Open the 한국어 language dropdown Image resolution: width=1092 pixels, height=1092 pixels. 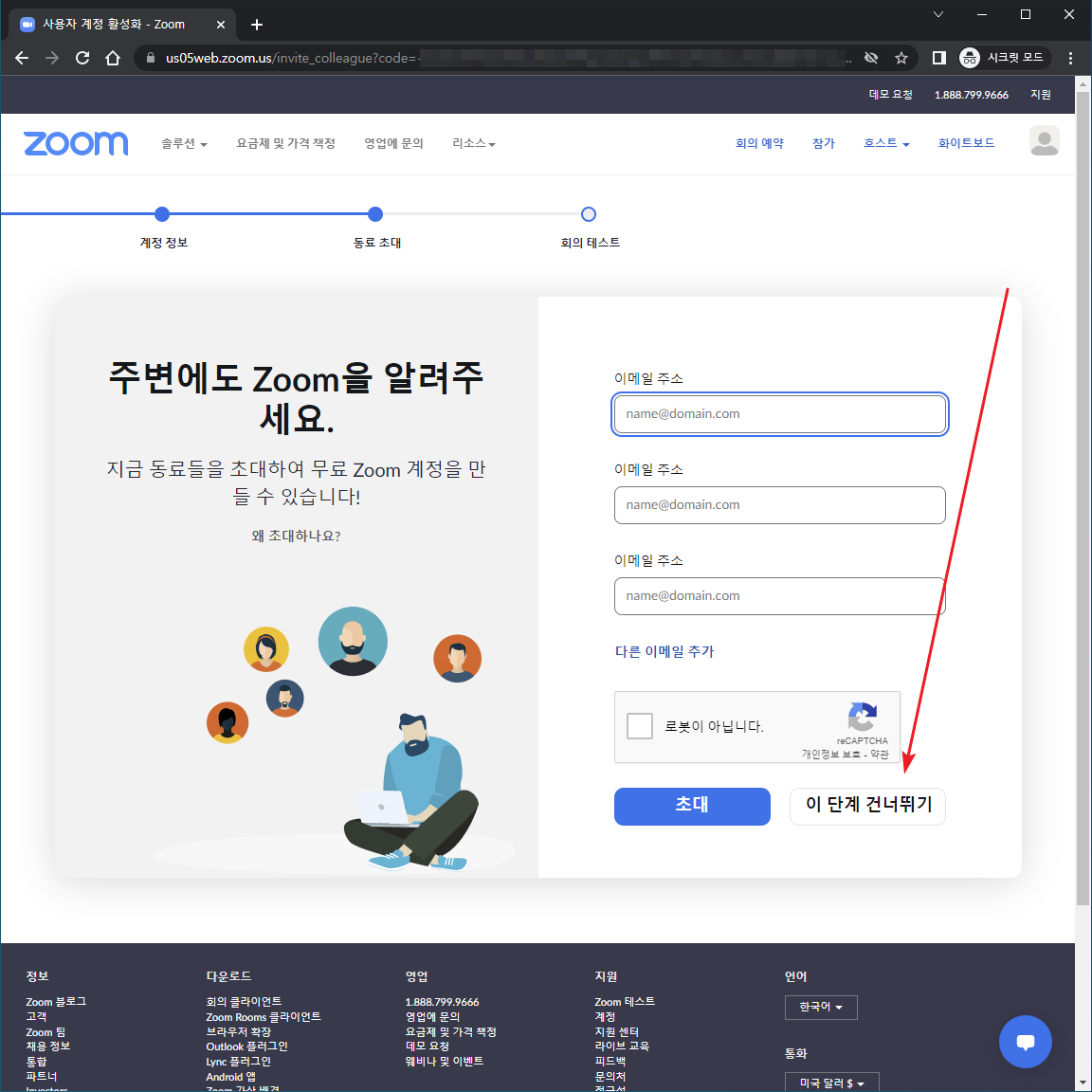tap(820, 1007)
